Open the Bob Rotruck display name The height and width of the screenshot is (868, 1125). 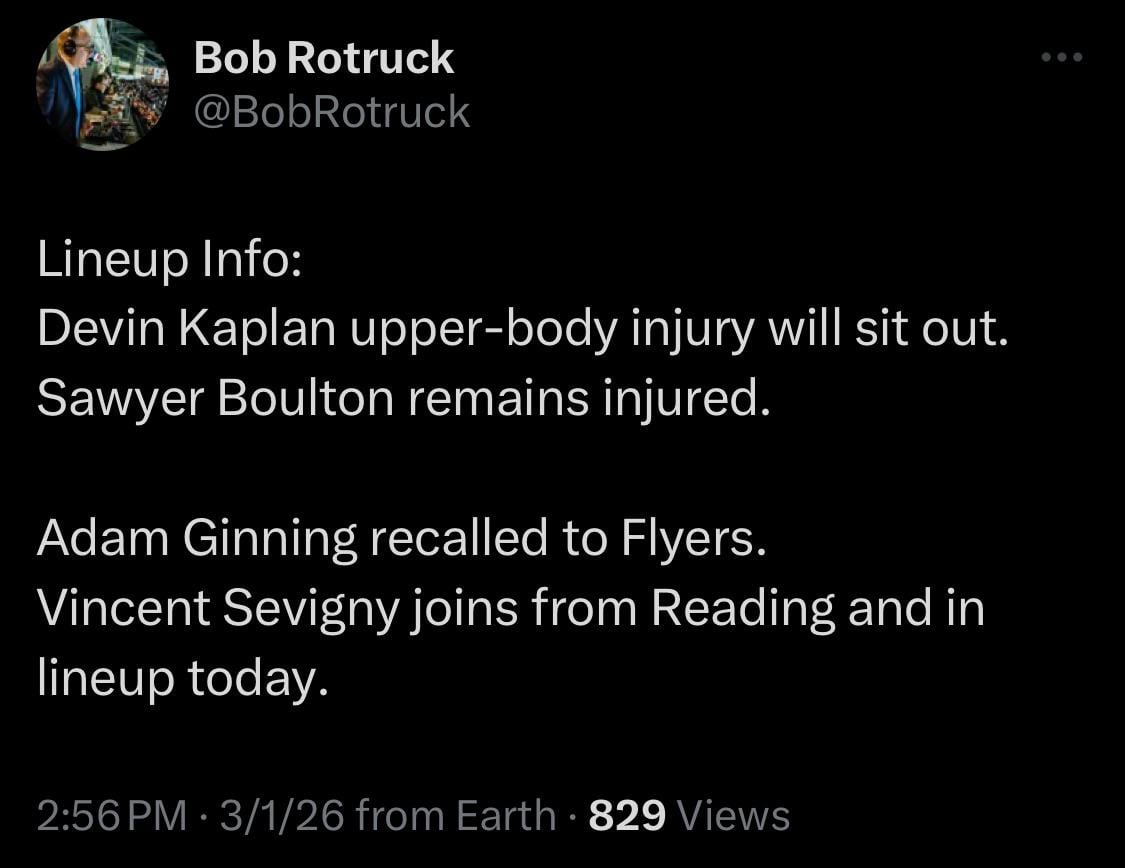pos(323,59)
